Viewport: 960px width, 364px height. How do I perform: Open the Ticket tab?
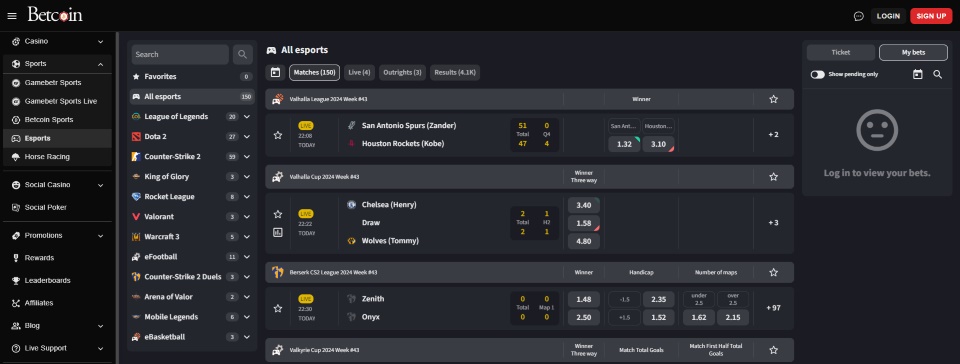[x=841, y=53]
